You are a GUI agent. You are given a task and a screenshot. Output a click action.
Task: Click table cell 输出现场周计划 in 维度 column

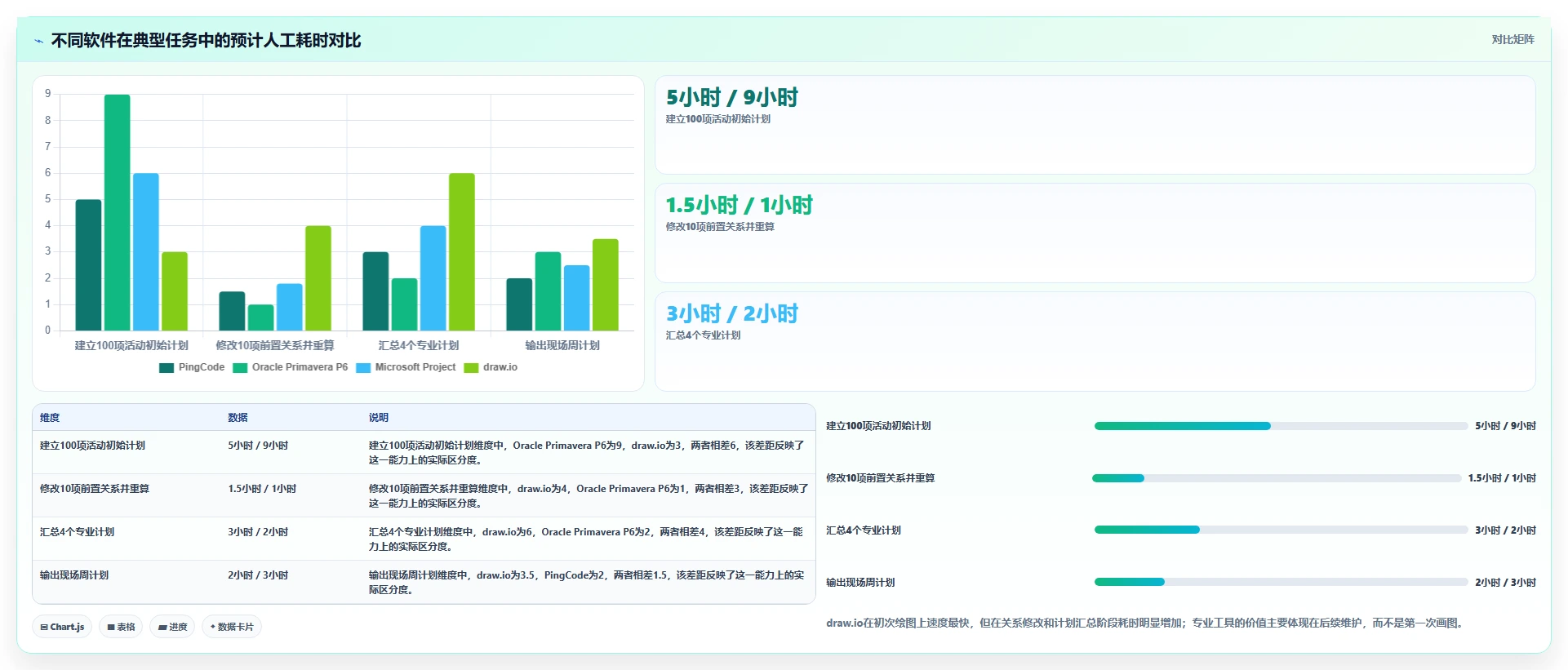(x=74, y=575)
